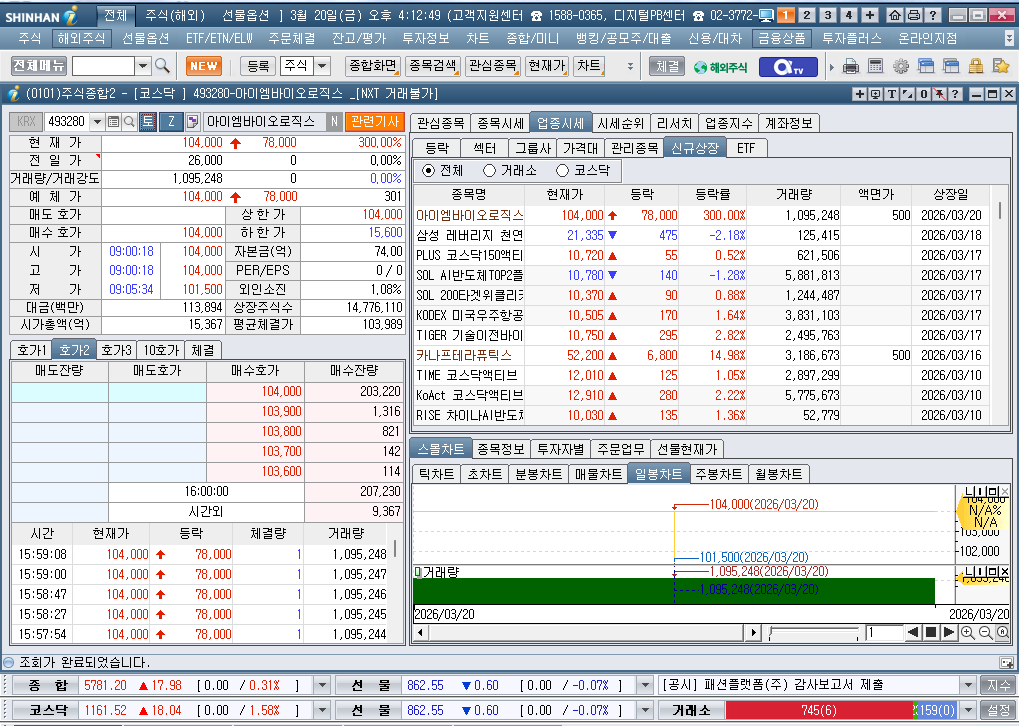Viewport: 1019px width, 726px height.
Task: Zoom in the chart with plus magnifier
Action: coord(968,632)
